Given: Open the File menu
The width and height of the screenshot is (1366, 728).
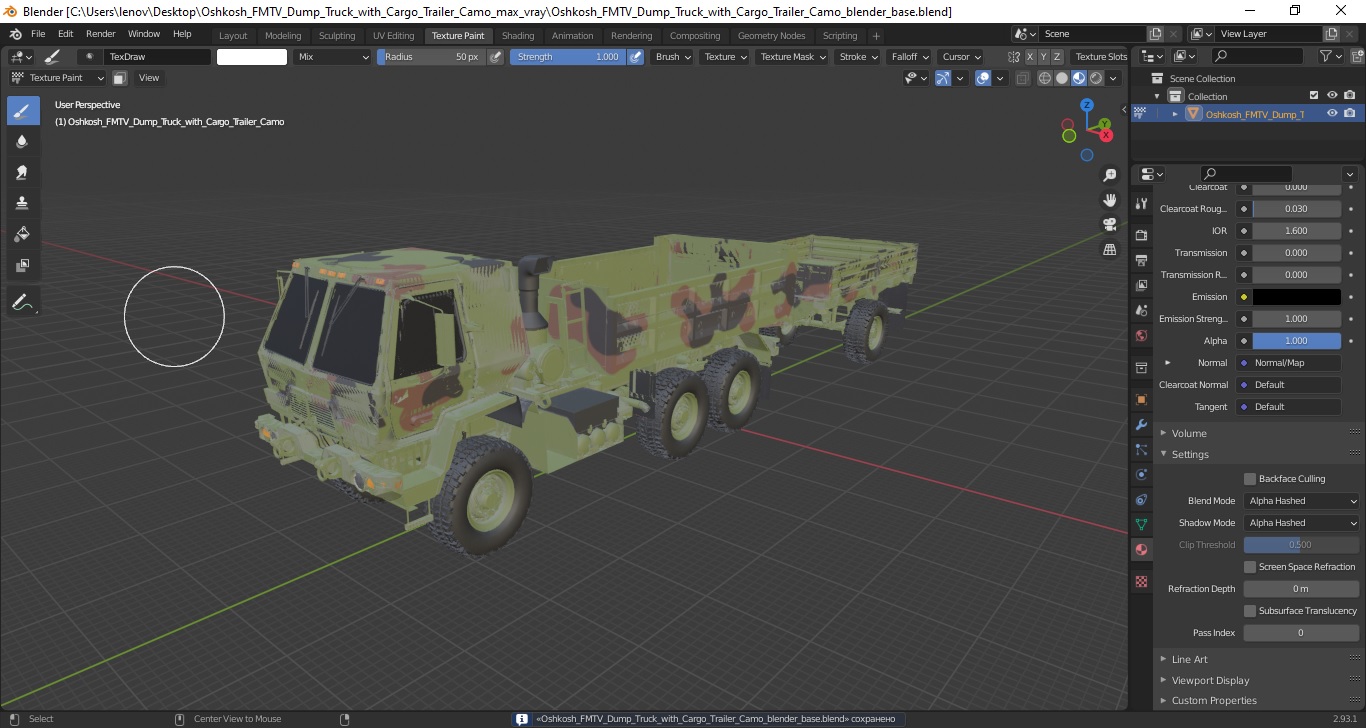Looking at the screenshot, I should pyautogui.click(x=38, y=34).
